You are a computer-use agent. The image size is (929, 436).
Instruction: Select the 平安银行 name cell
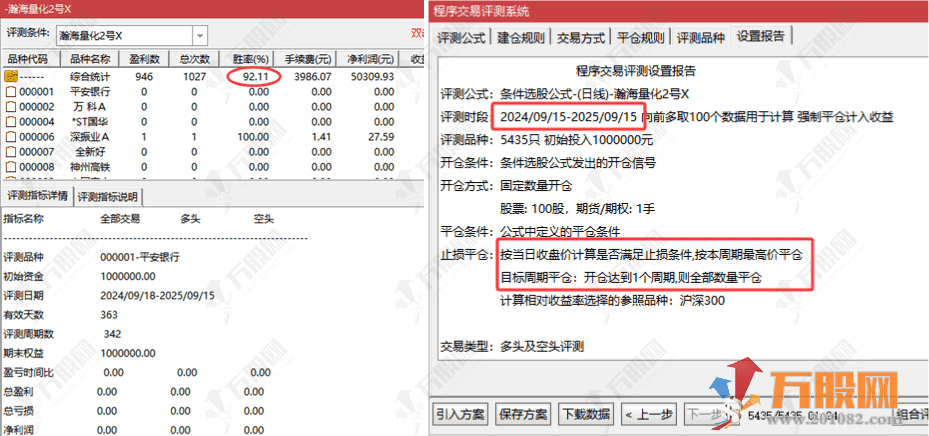(x=90, y=92)
